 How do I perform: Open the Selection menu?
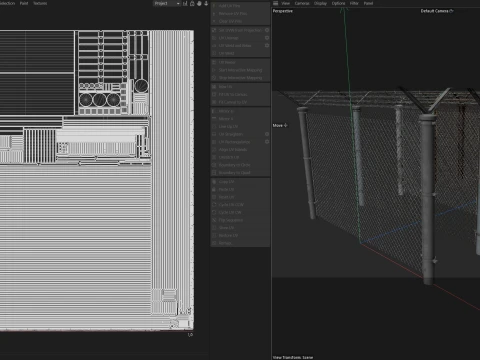pyautogui.click(x=7, y=3)
